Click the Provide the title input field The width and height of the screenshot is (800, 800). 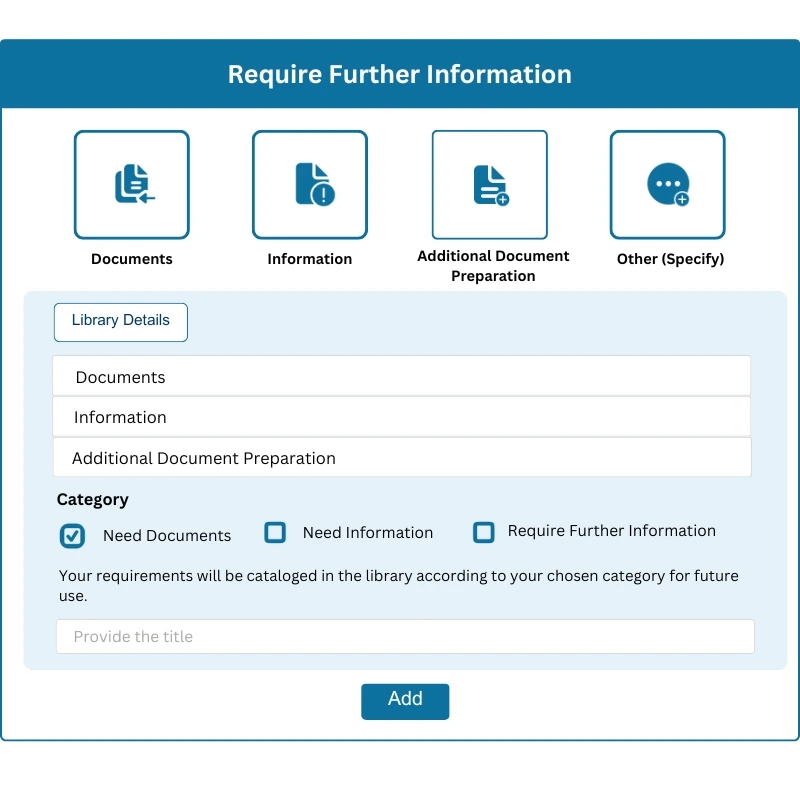[405, 636]
